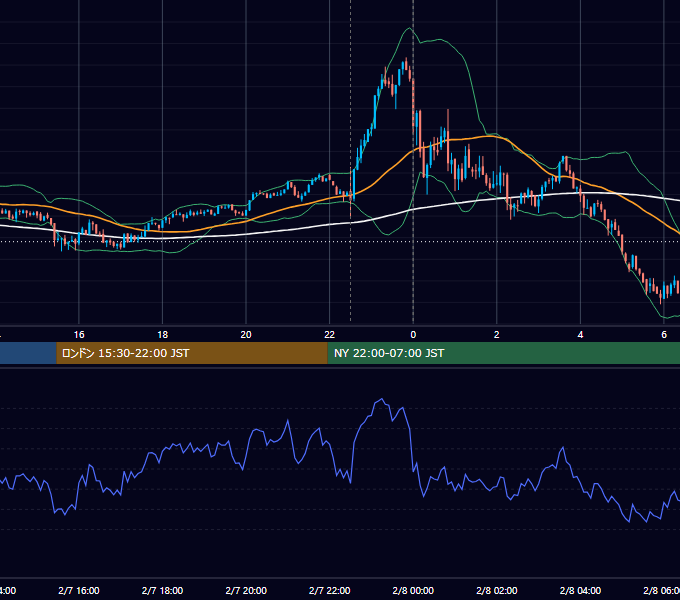
Task: Click the price peak candle just before midnight
Action: point(406,65)
